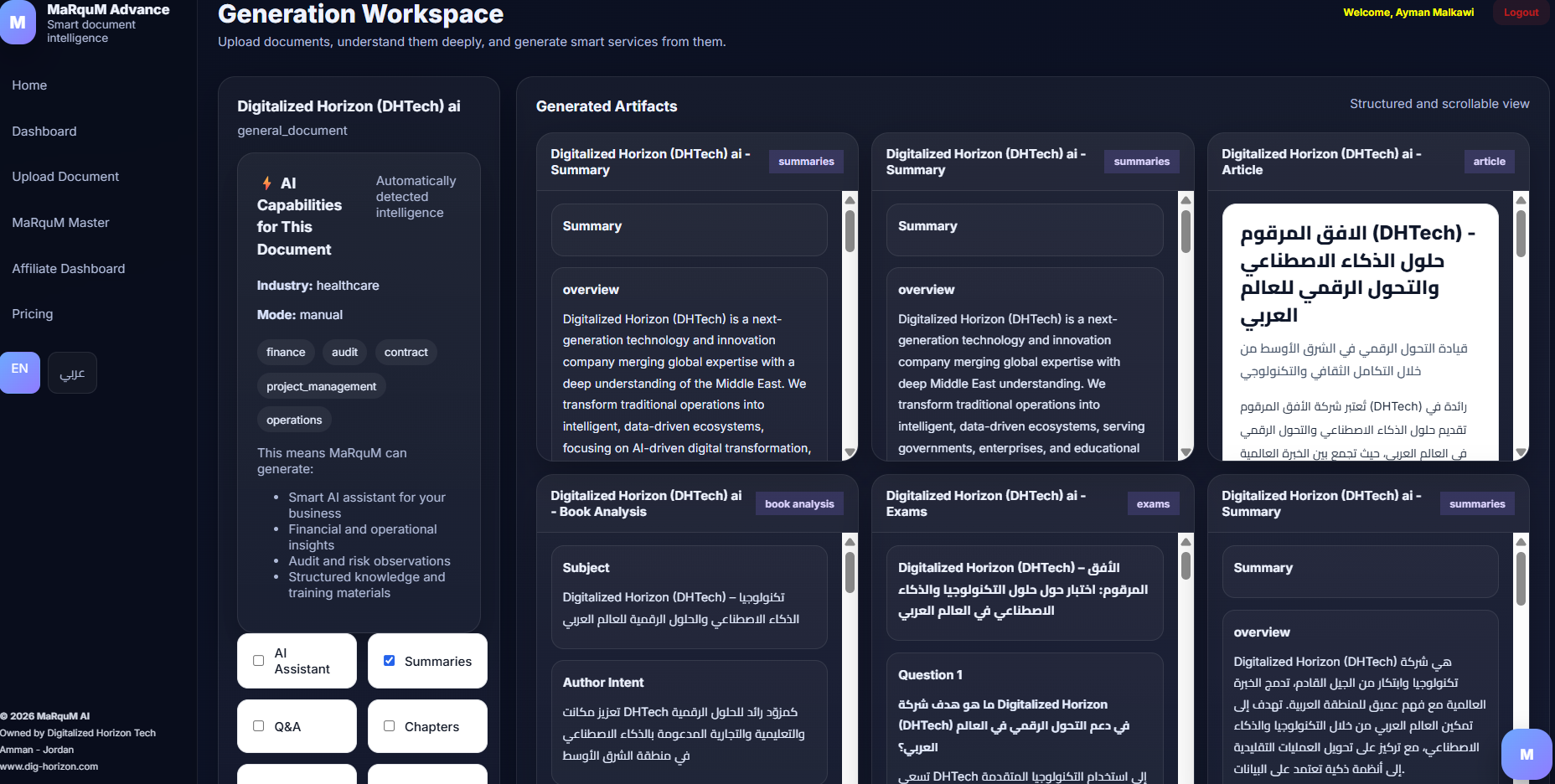Click the MaRquM 'M' logo icon
1555x784 pixels.
click(18, 23)
